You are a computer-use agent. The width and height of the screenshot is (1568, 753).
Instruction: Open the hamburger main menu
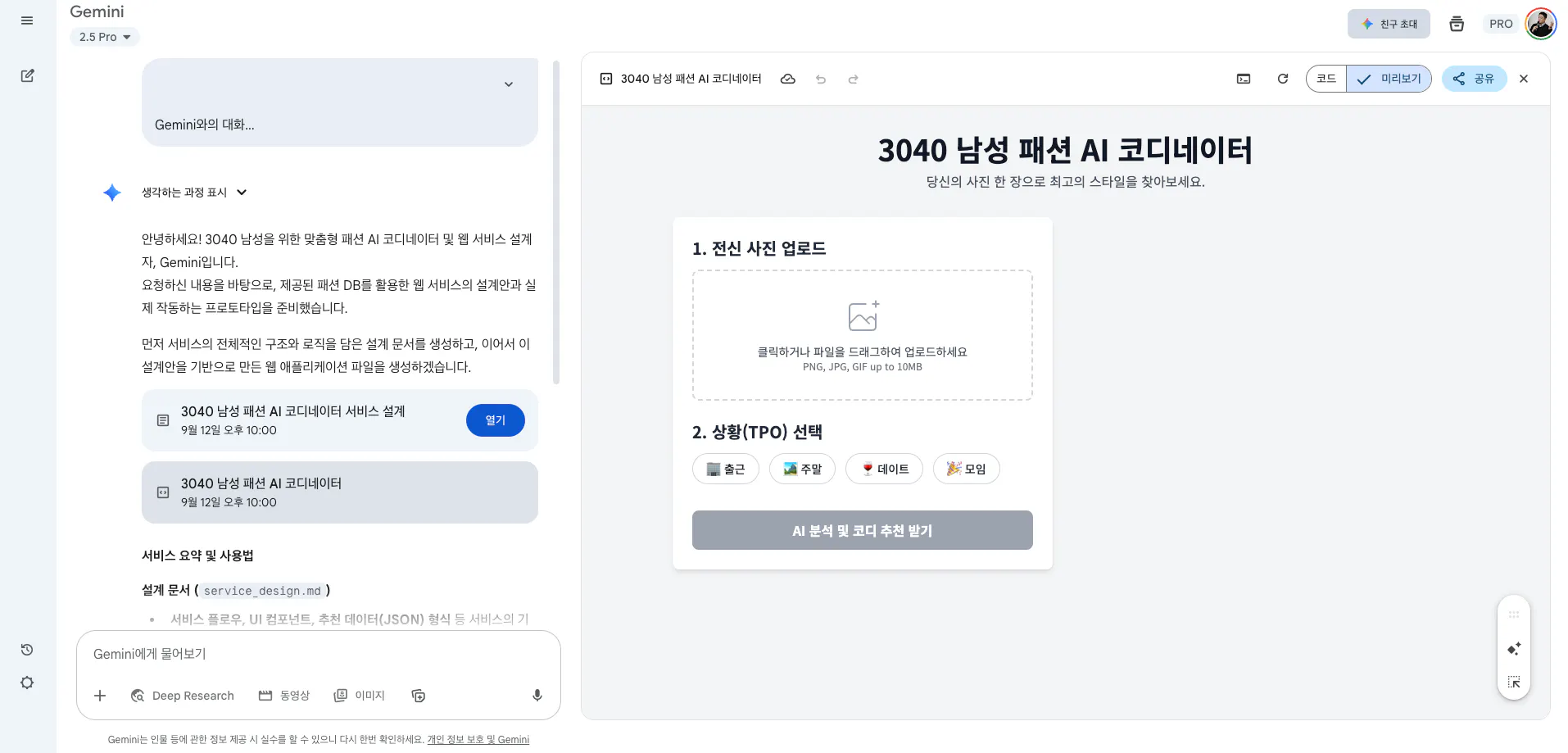click(x=27, y=20)
